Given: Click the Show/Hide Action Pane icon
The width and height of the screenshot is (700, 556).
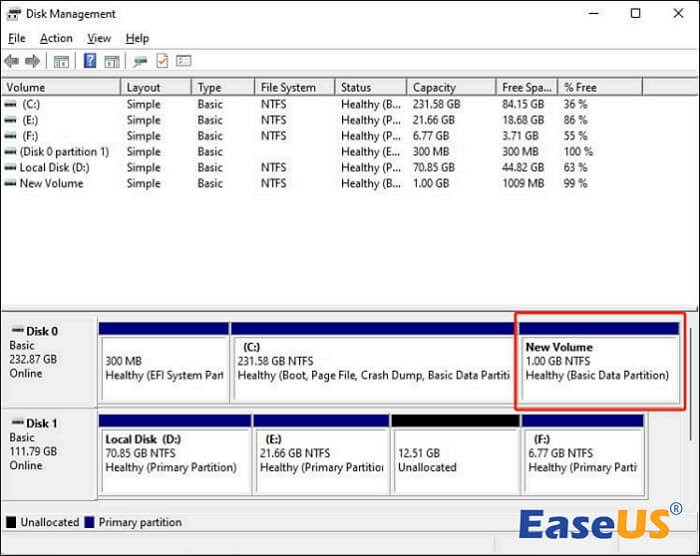Looking at the screenshot, I should [111, 62].
